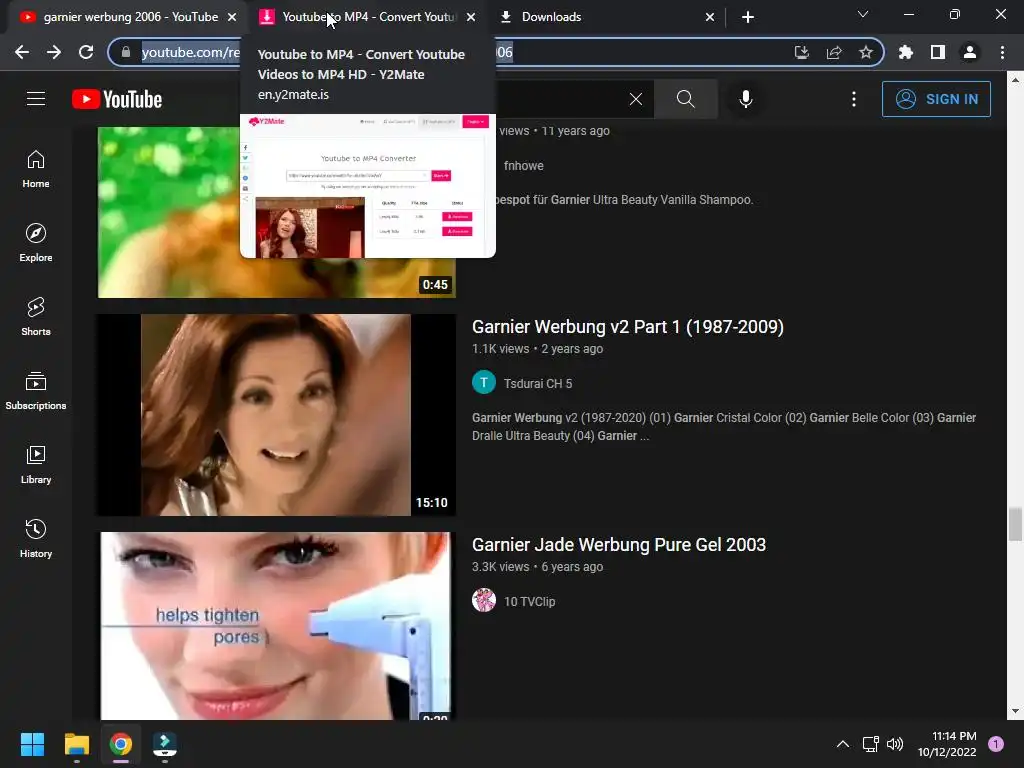Open Home in the YouTube sidebar
This screenshot has width=1024, height=768.
tap(36, 169)
